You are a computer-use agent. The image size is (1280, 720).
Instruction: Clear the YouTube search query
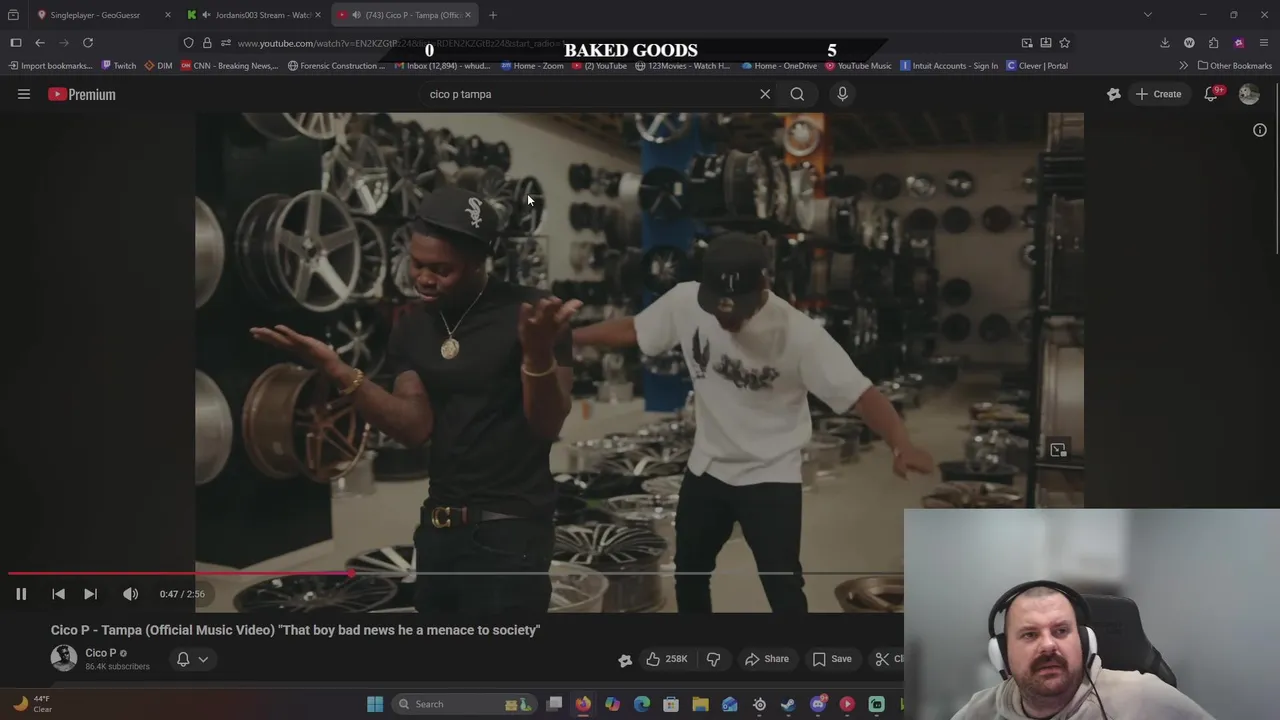(x=765, y=94)
